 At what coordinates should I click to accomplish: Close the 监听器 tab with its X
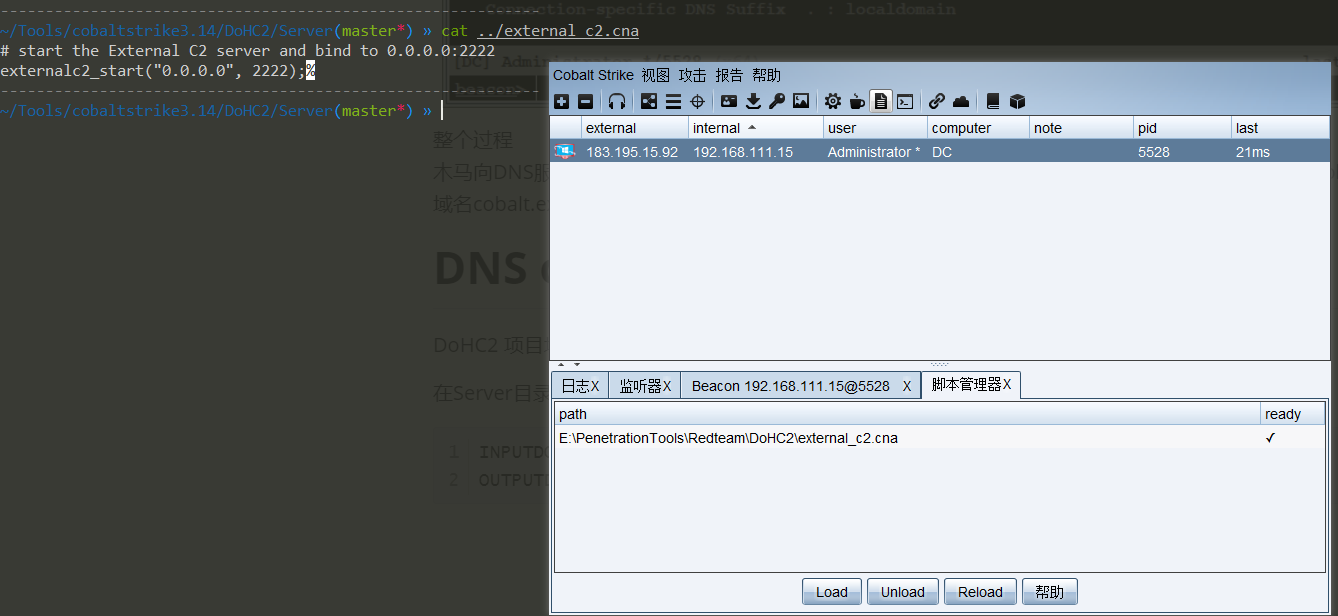pos(667,386)
